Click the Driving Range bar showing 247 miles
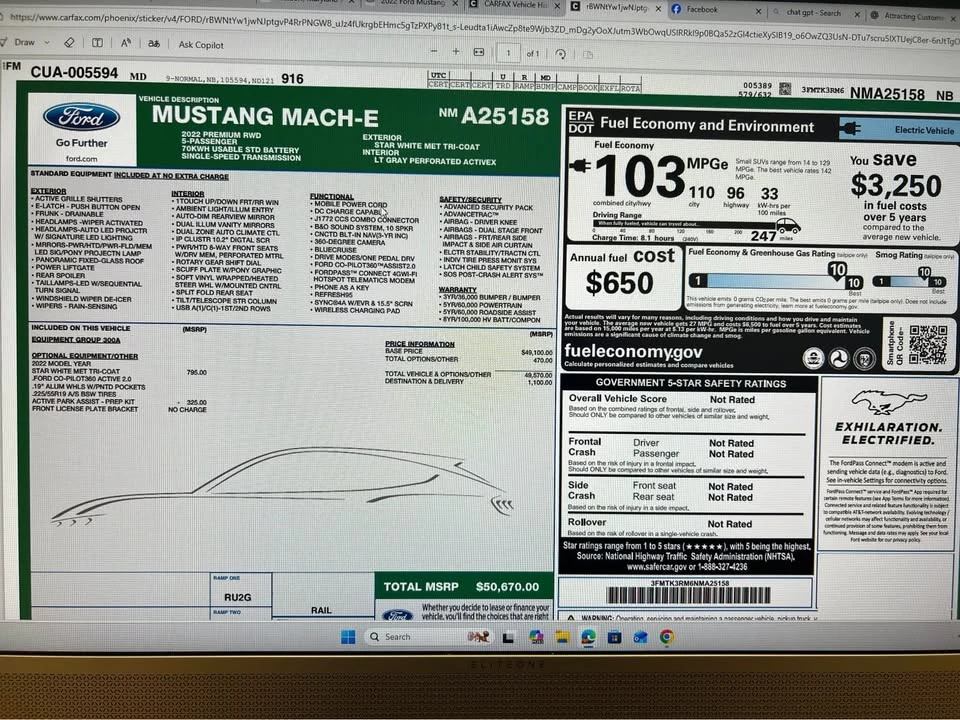The image size is (960, 720). tap(697, 227)
